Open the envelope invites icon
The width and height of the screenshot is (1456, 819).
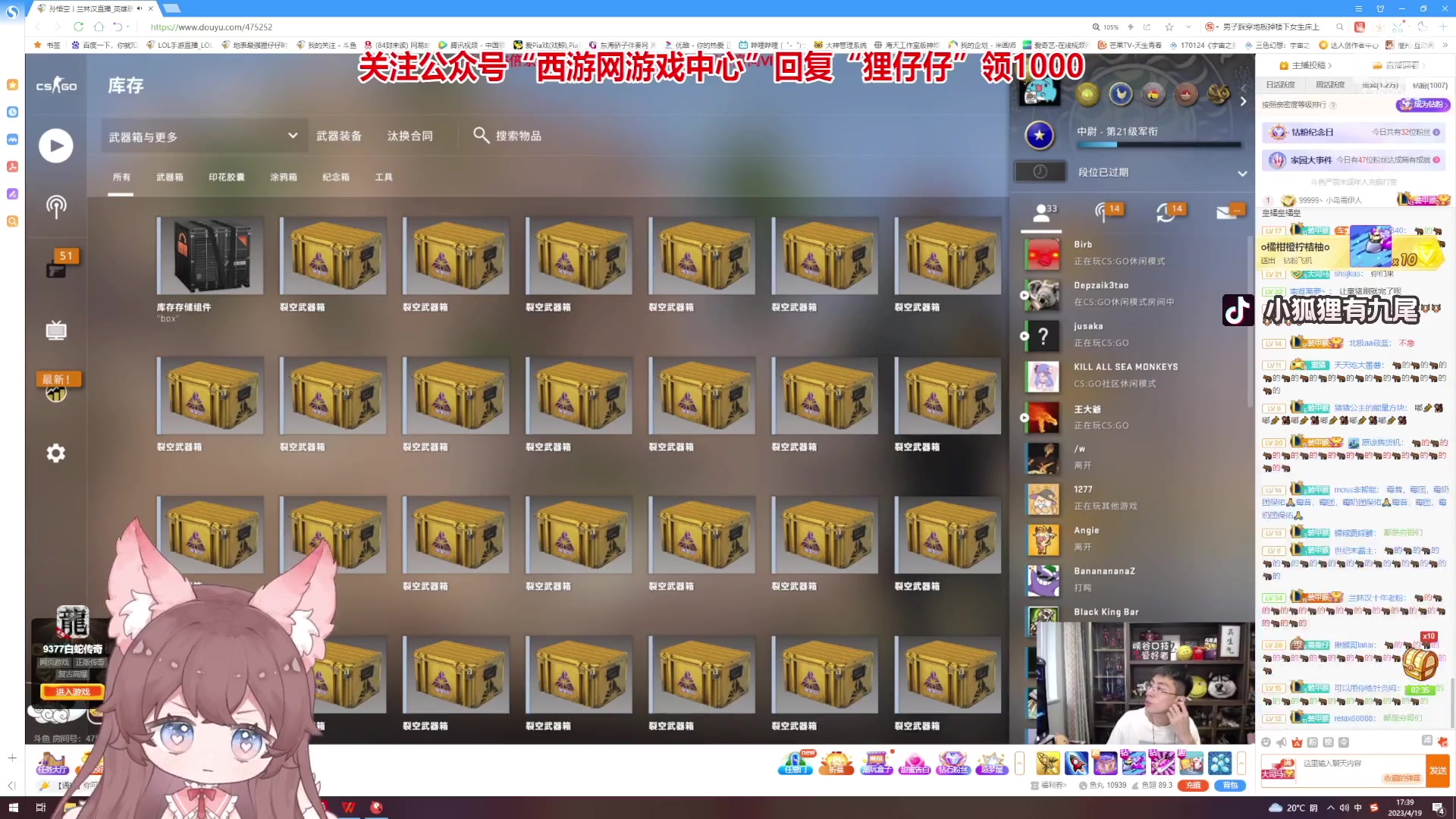point(1228,212)
